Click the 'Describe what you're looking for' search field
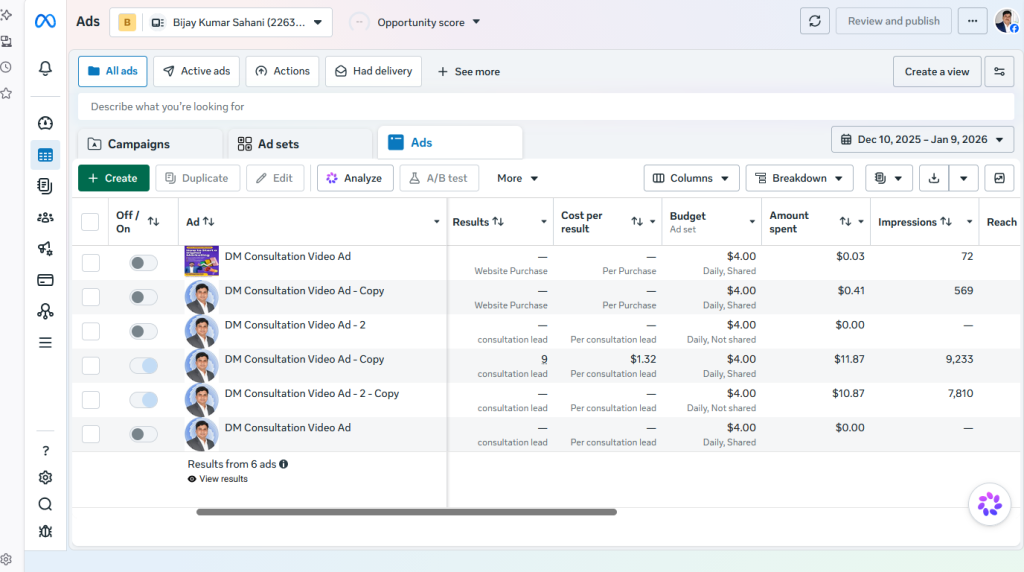Viewport: 1024px width, 572px height. point(546,106)
